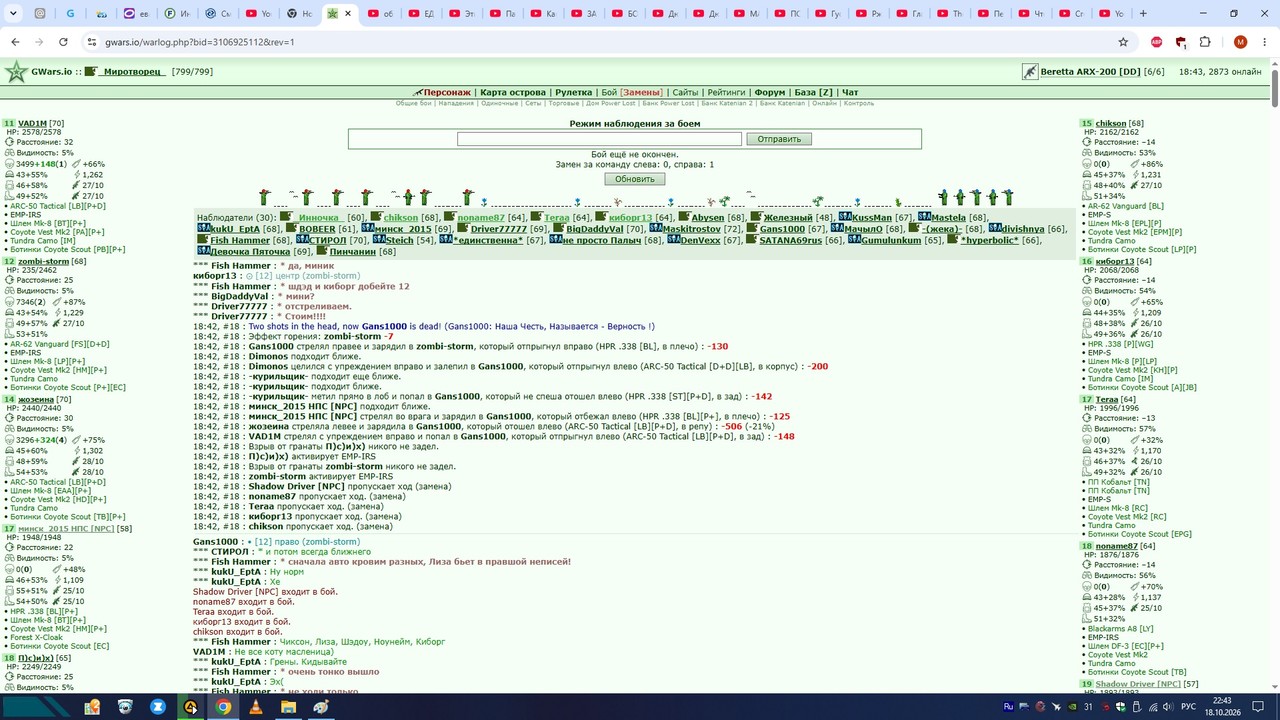Open the Замены link in the menu
Viewport: 1280px width, 720px height.
click(642, 92)
